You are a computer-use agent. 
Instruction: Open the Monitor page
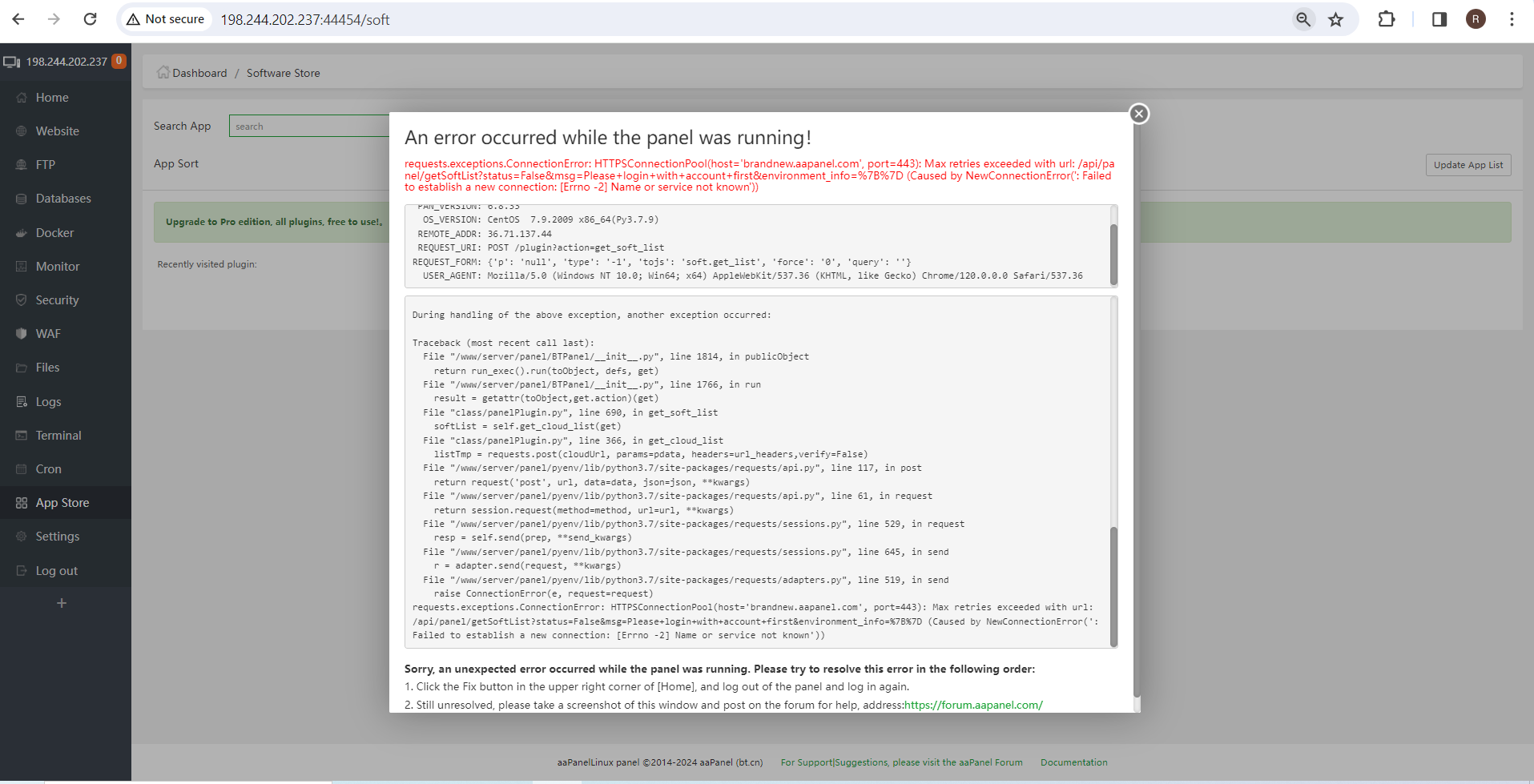(58, 266)
